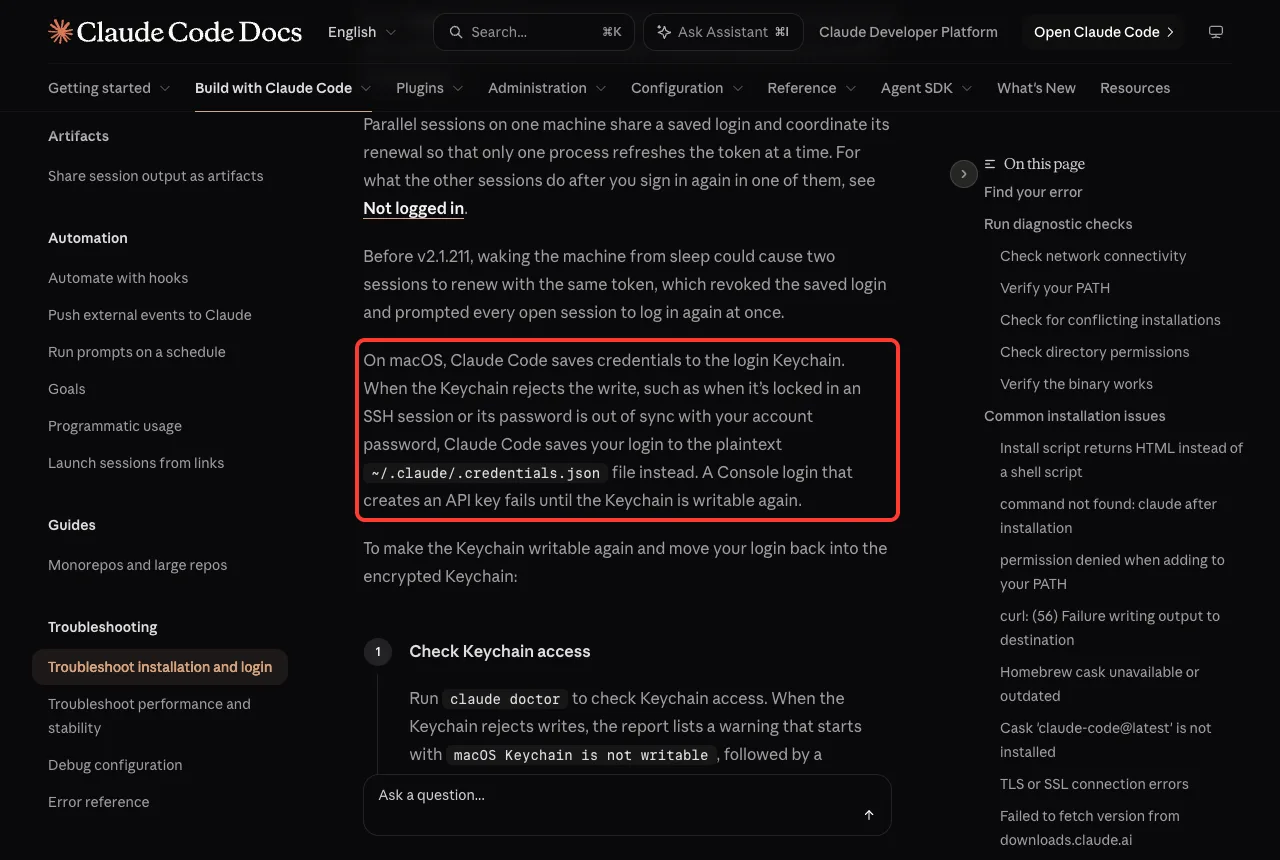Open the Administration dropdown menu

[x=547, y=88]
